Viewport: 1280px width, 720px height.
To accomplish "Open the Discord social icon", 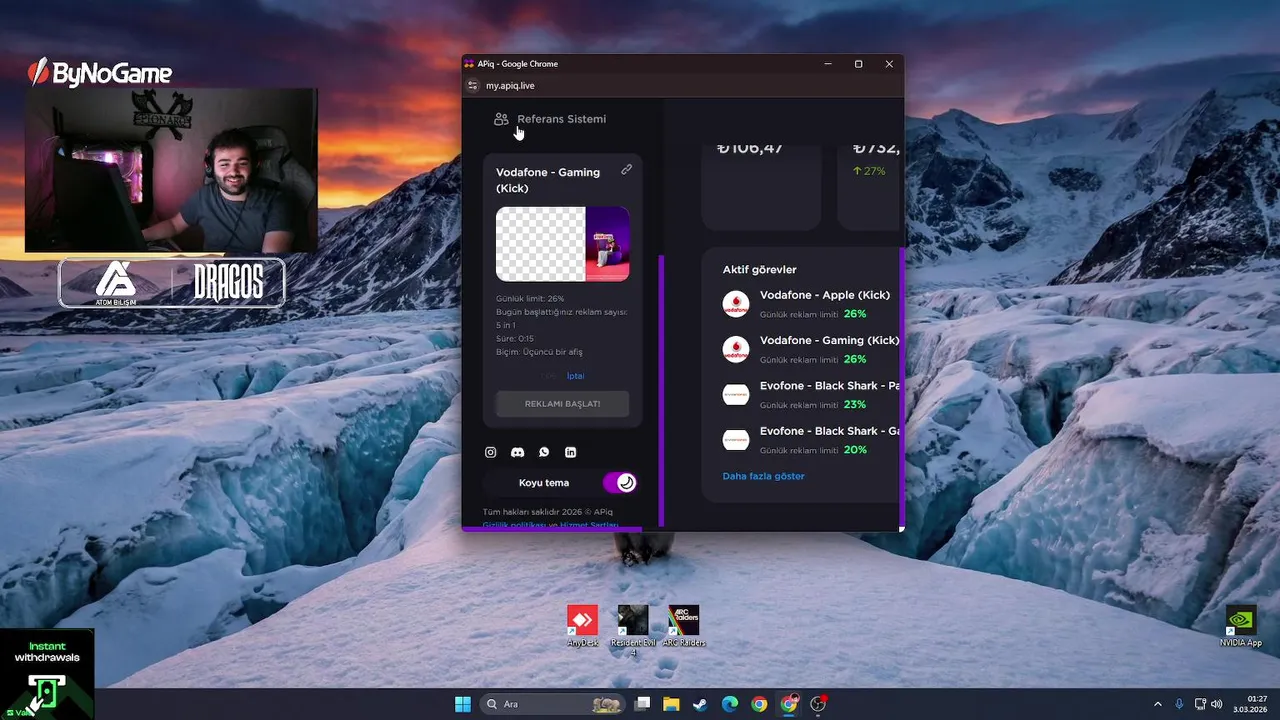I will click(517, 452).
